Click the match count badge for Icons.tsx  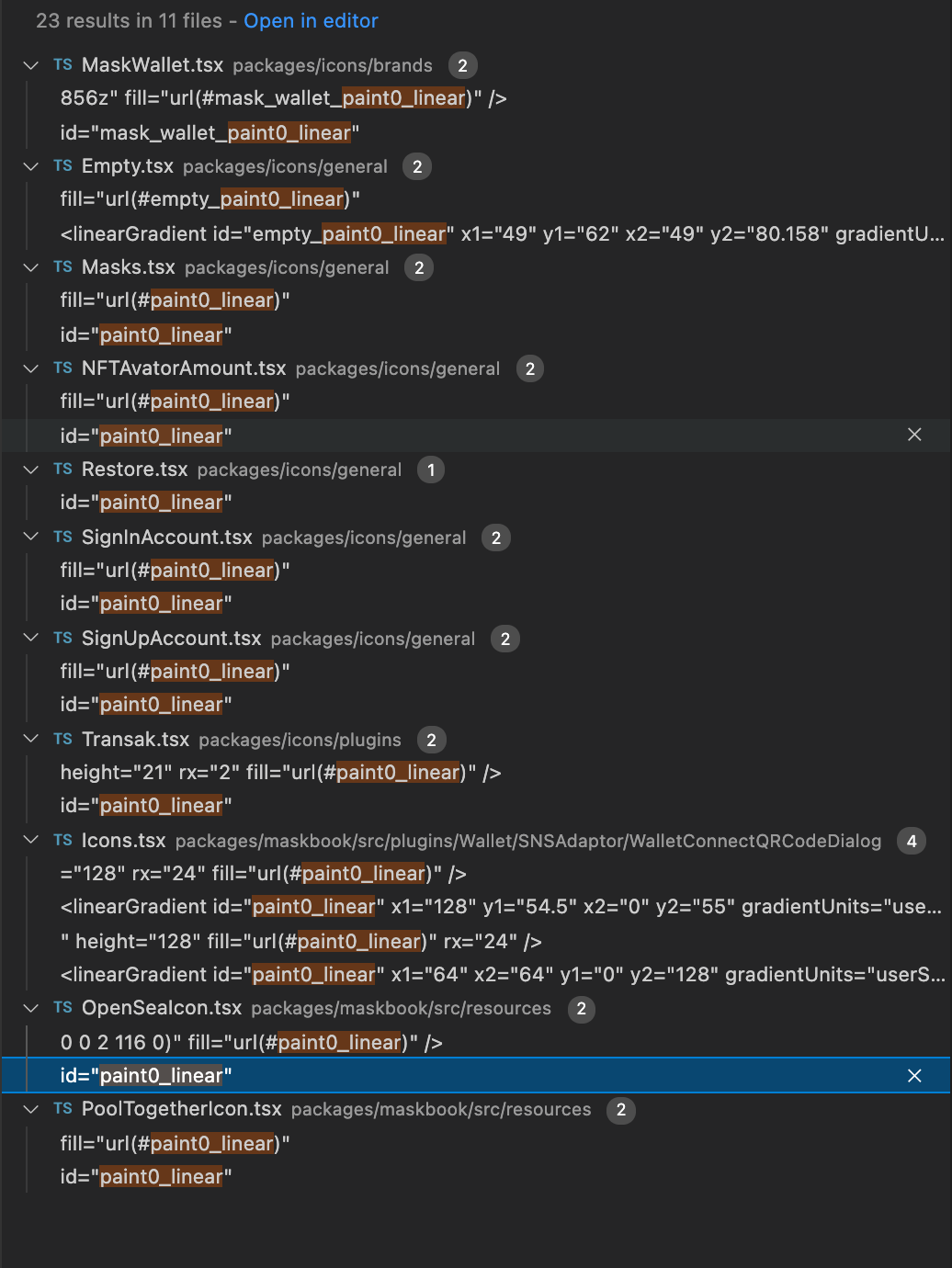click(x=910, y=841)
